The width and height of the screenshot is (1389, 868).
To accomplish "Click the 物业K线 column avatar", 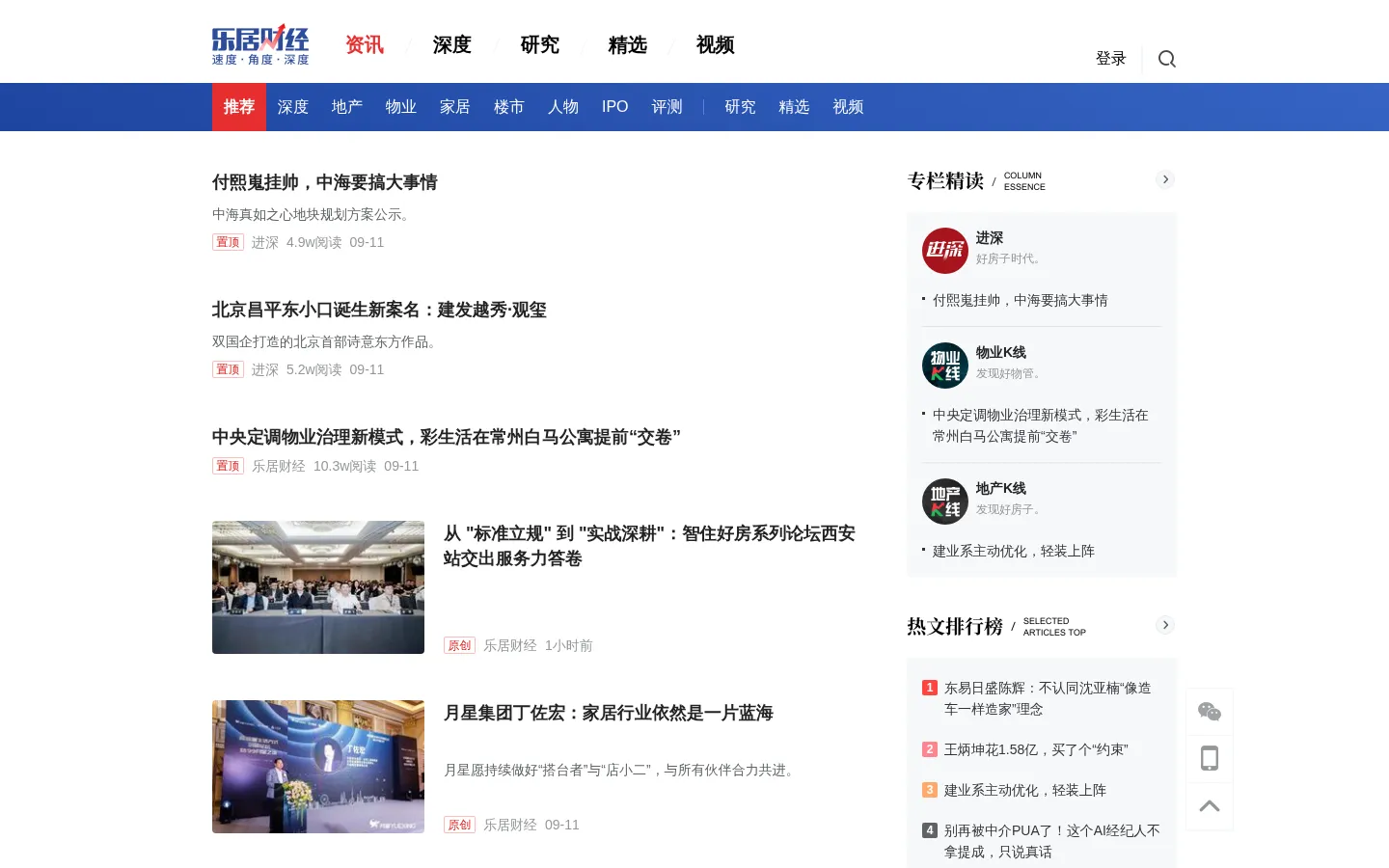I will tap(945, 366).
